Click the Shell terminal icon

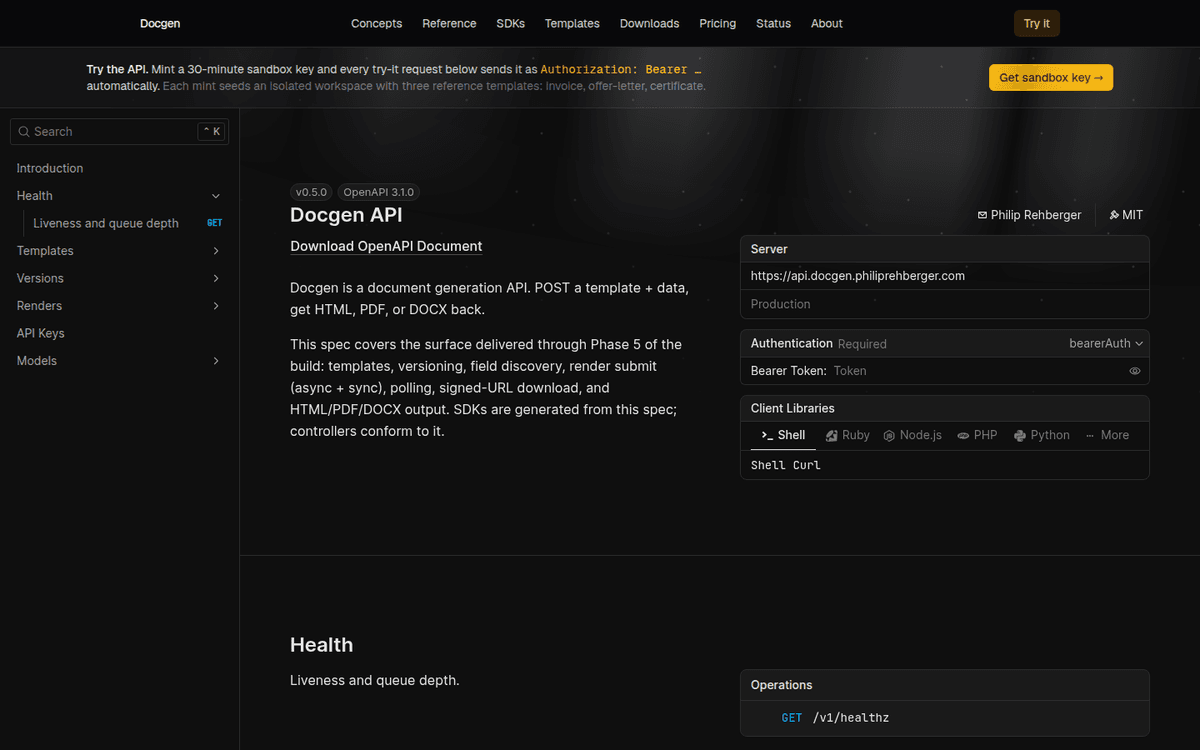(767, 435)
